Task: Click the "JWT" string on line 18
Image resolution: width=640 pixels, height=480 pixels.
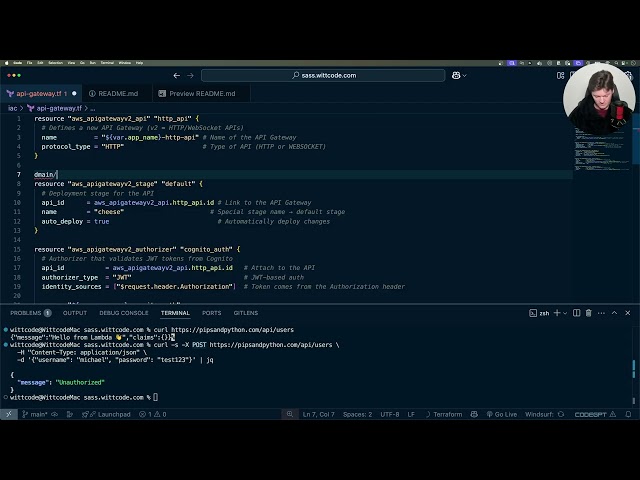Action: click(122, 278)
